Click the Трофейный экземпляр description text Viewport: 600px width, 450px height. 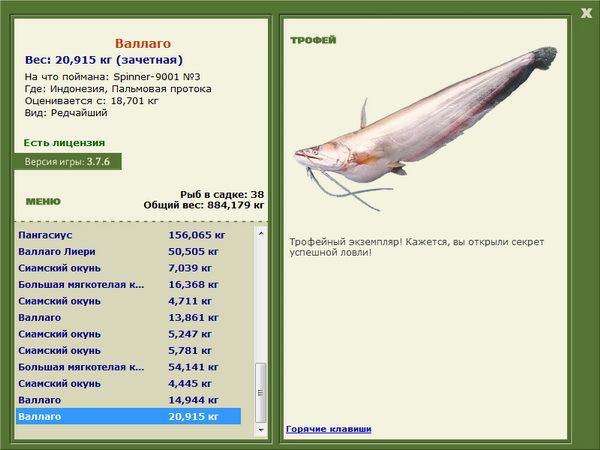[416, 247]
